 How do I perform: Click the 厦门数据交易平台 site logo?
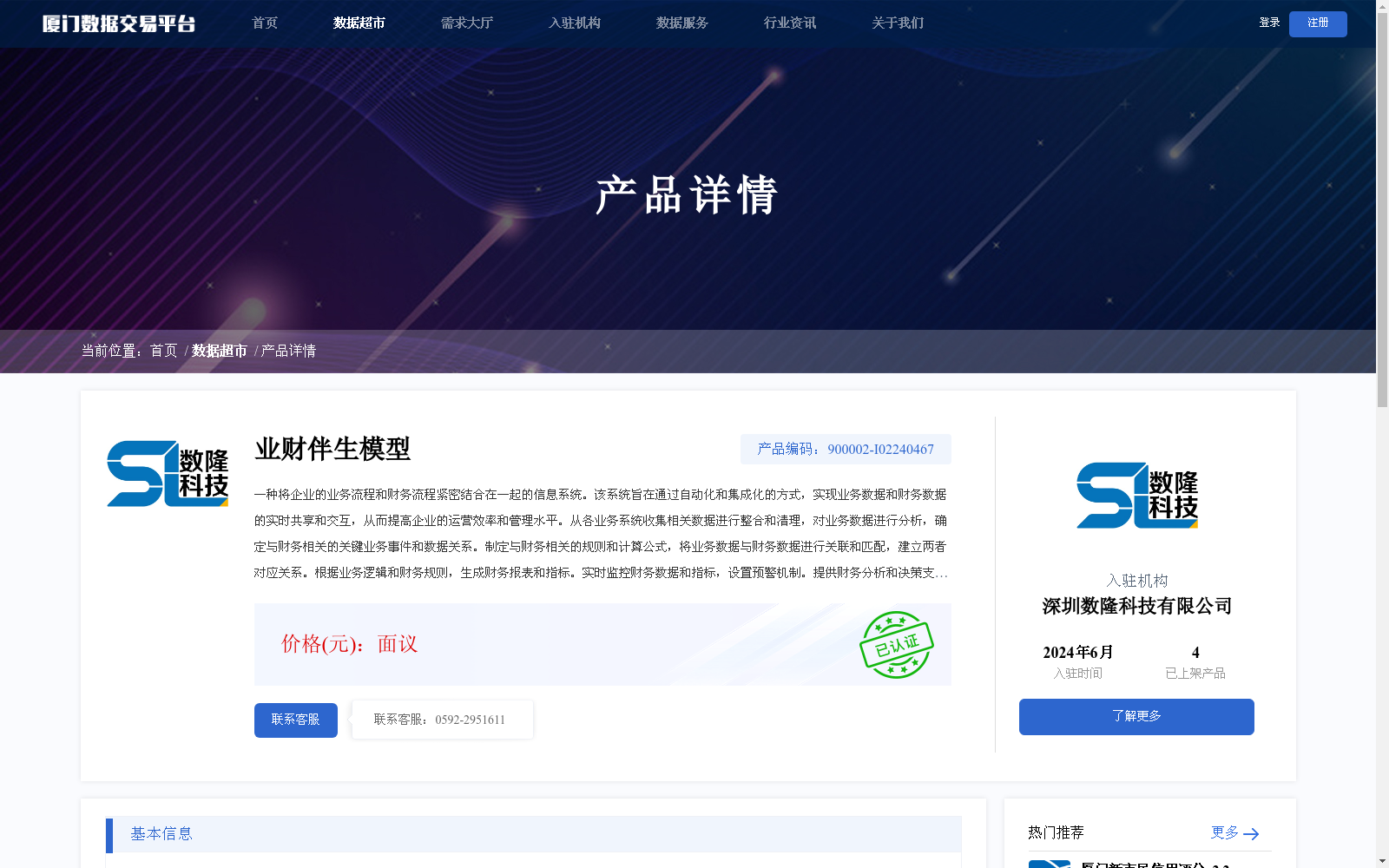pyautogui.click(x=119, y=23)
